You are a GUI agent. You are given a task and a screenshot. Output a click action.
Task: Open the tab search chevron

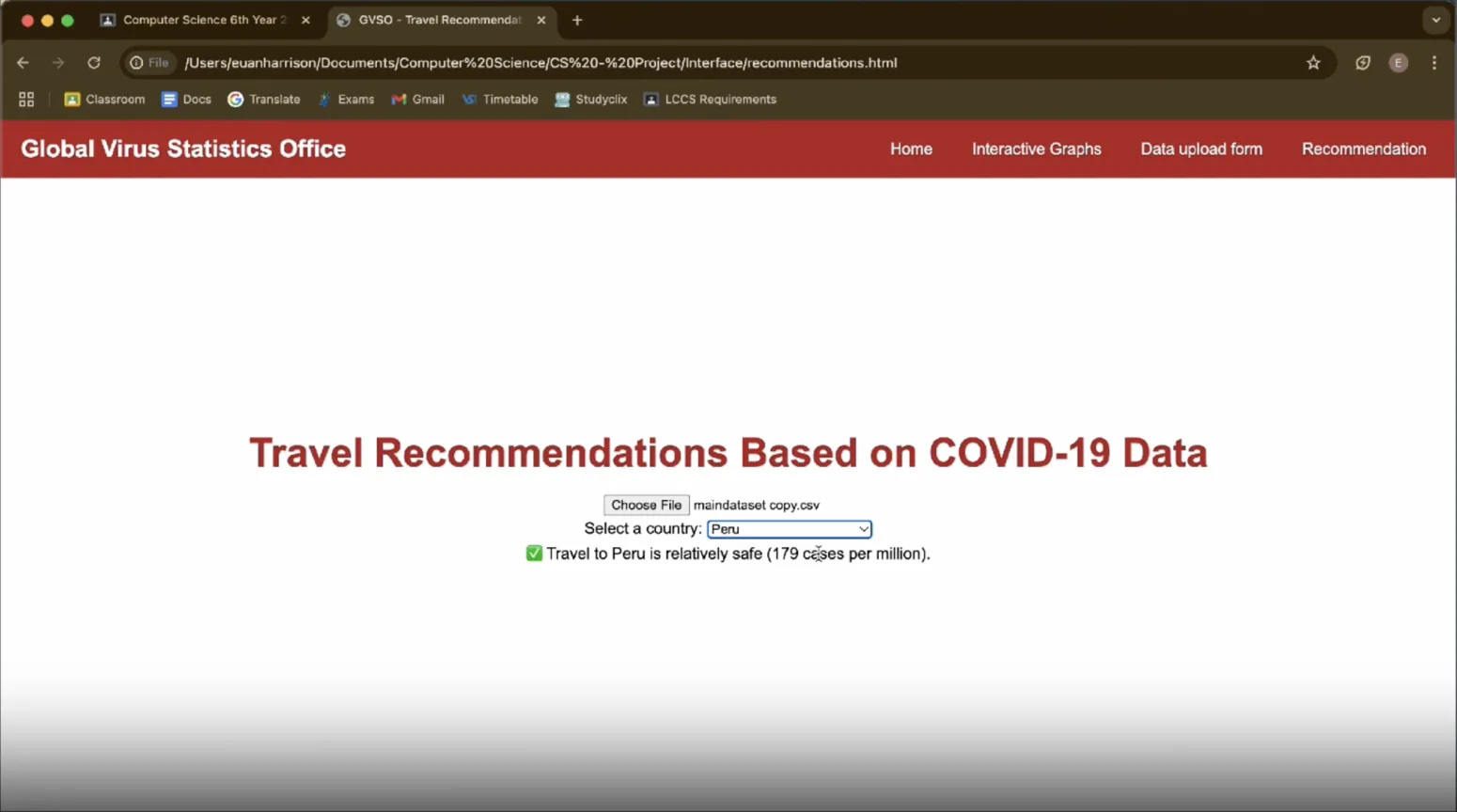pos(1435,20)
